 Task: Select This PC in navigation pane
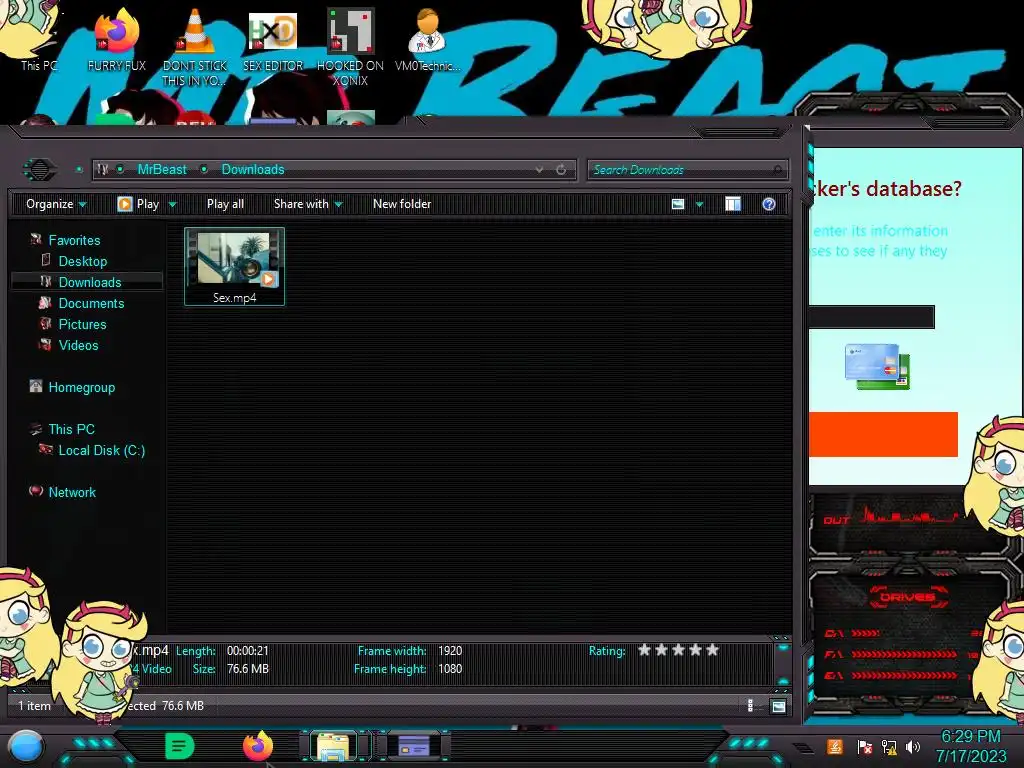click(71, 429)
